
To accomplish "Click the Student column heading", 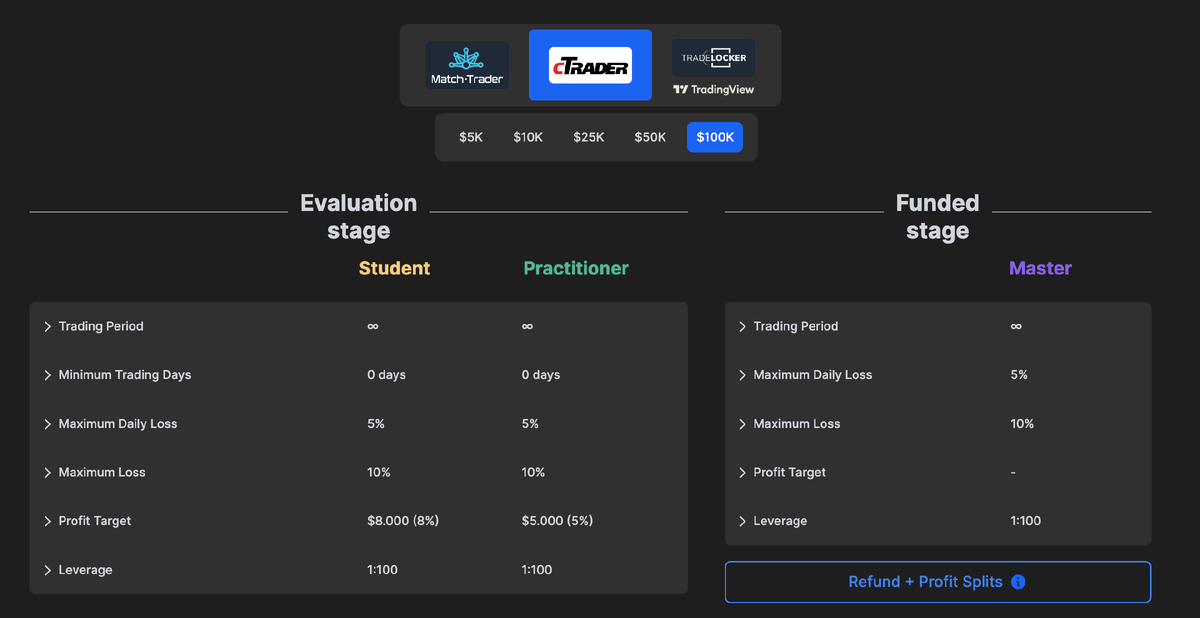I will coord(394,268).
